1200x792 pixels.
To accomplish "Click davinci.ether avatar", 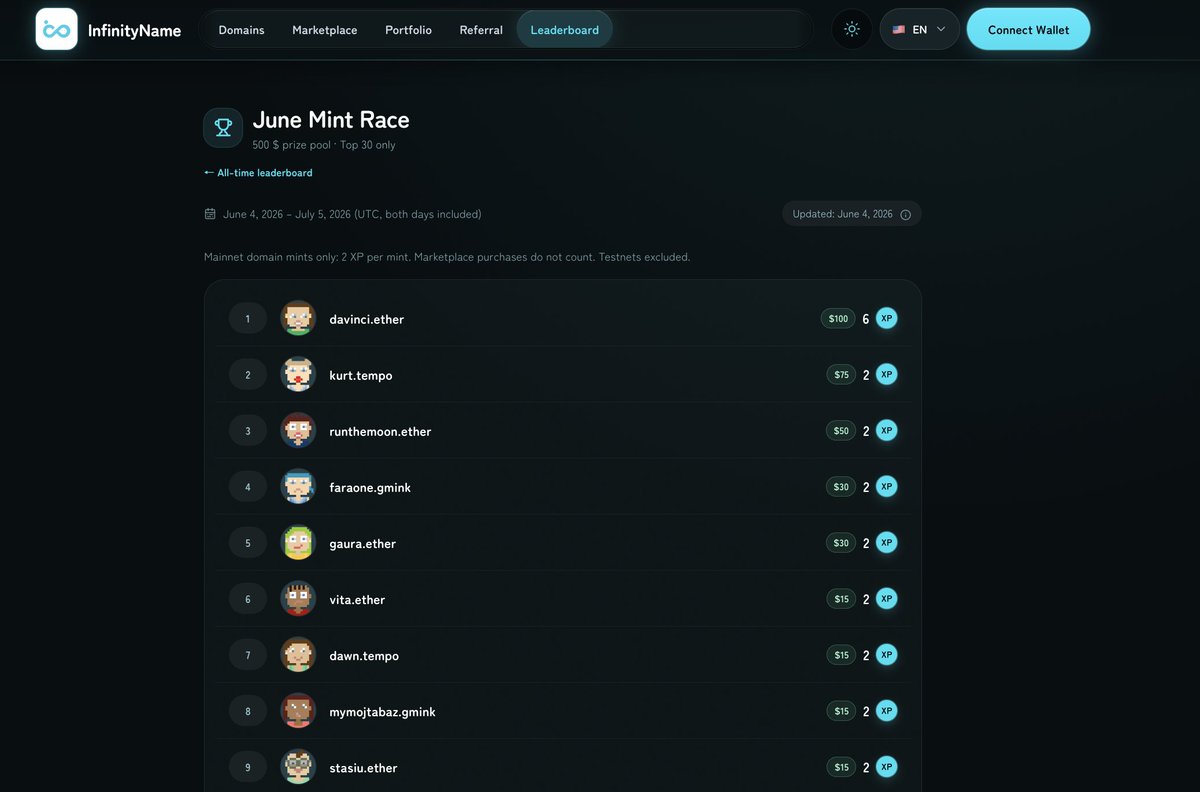I will (x=298, y=319).
